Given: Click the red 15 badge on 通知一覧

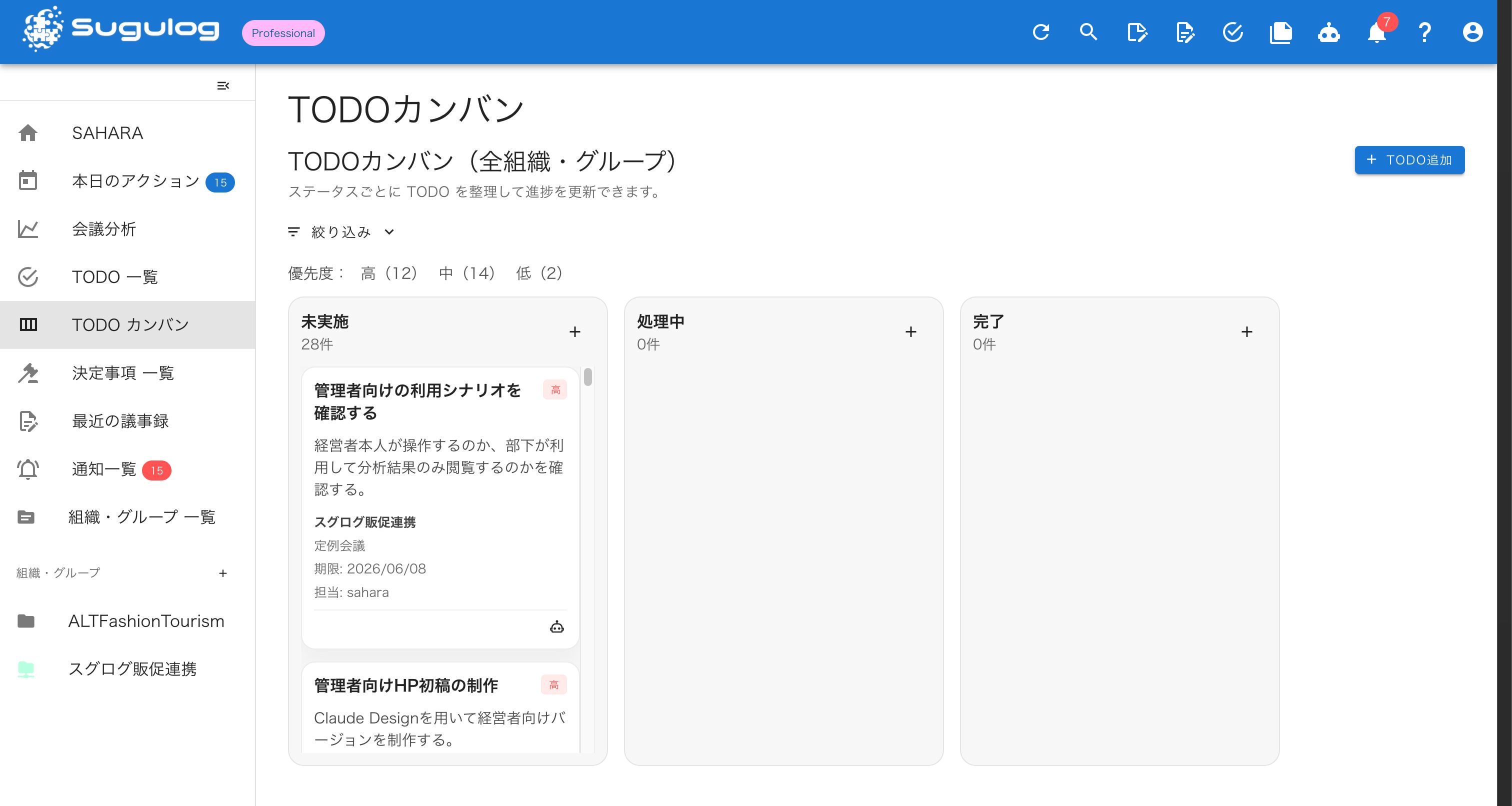Looking at the screenshot, I should [x=156, y=470].
